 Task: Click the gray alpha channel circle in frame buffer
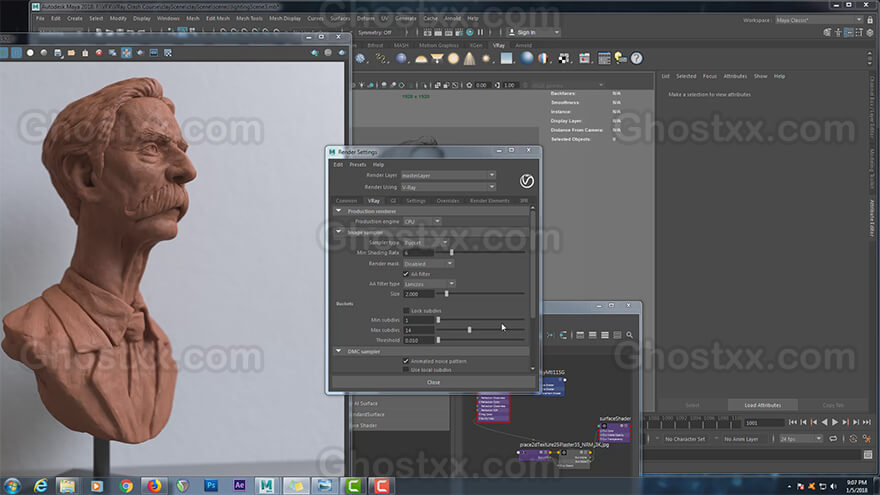[44, 53]
